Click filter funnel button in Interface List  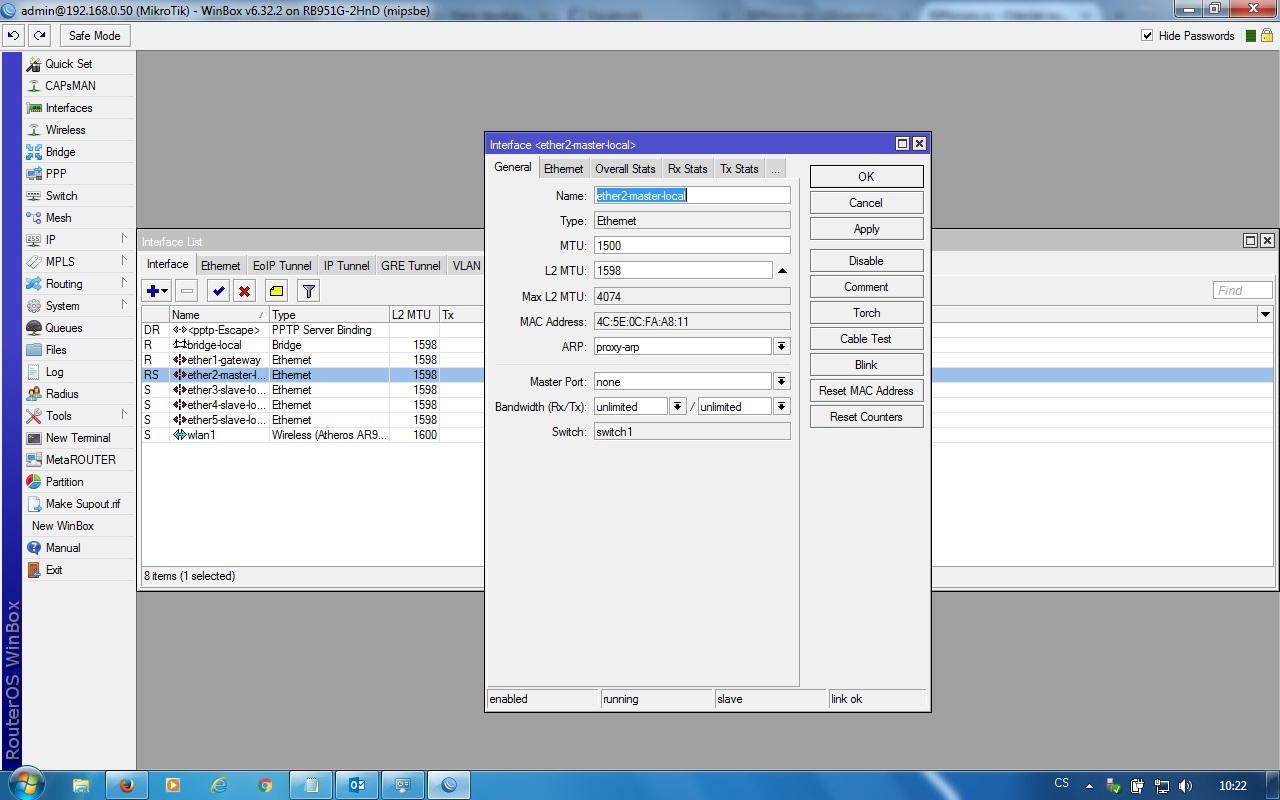tap(309, 291)
